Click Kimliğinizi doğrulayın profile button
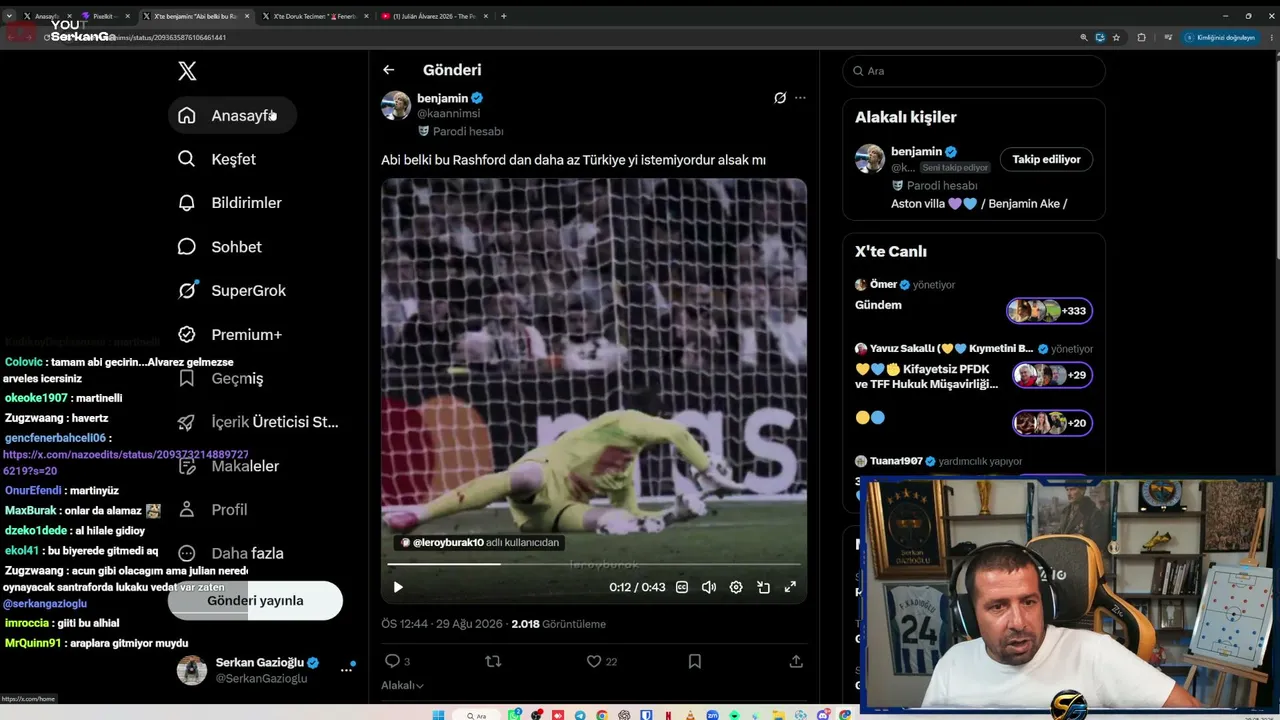 coord(1219,37)
